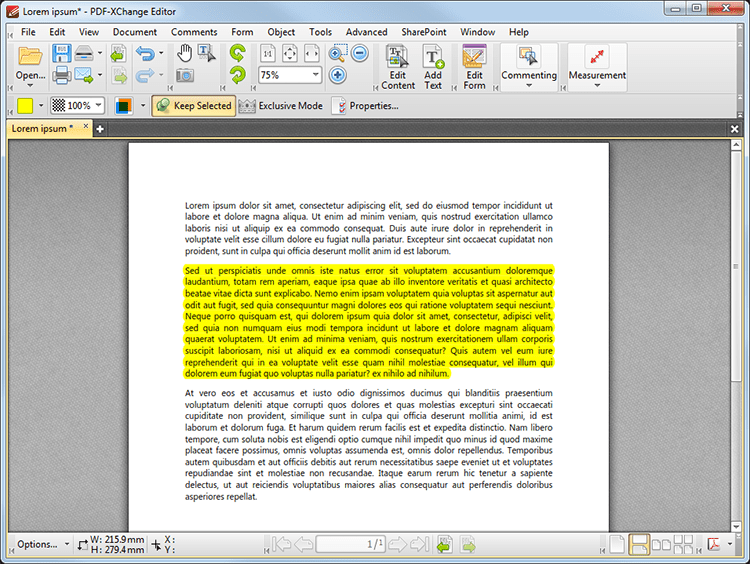Open the Comments menu
Viewport: 750px width, 564px height.
tap(194, 32)
